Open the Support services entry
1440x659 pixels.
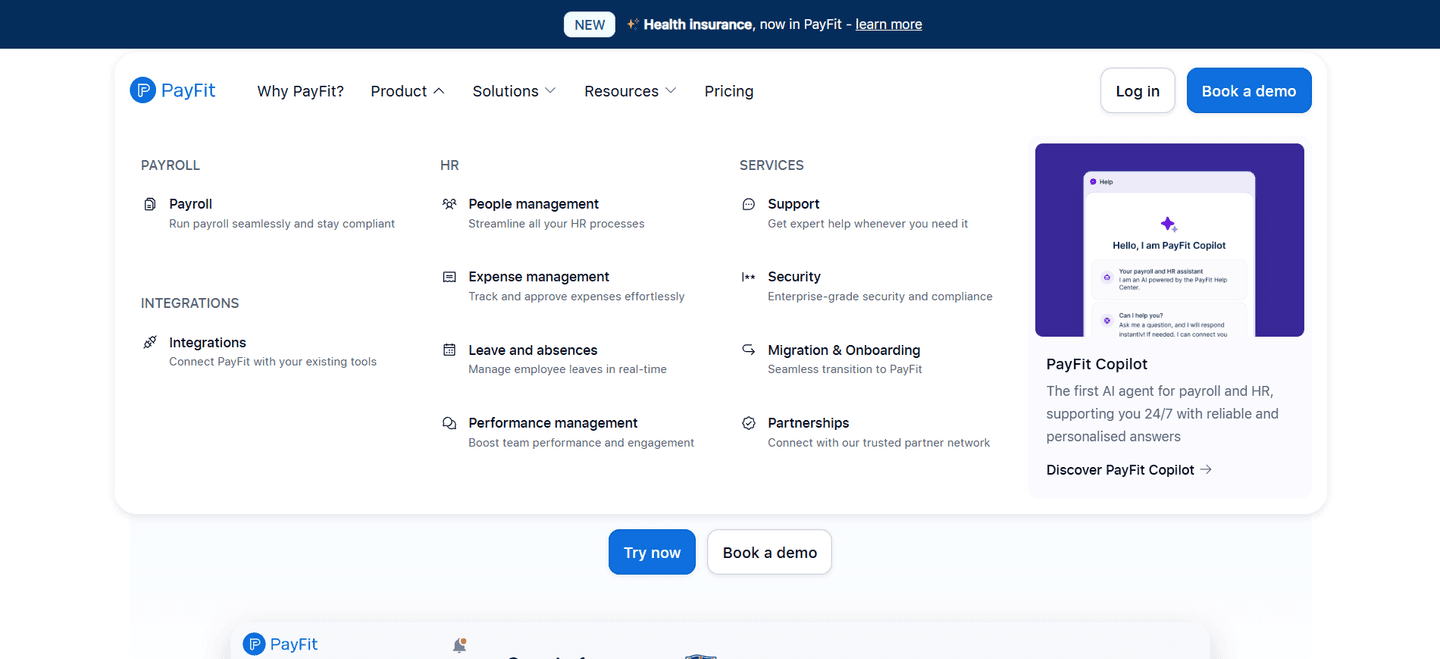(x=793, y=204)
